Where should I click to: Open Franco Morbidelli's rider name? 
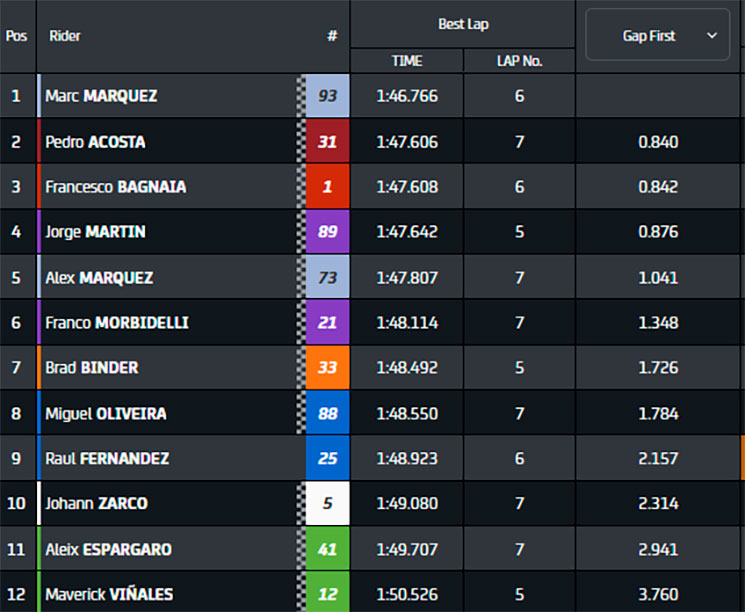[117, 323]
